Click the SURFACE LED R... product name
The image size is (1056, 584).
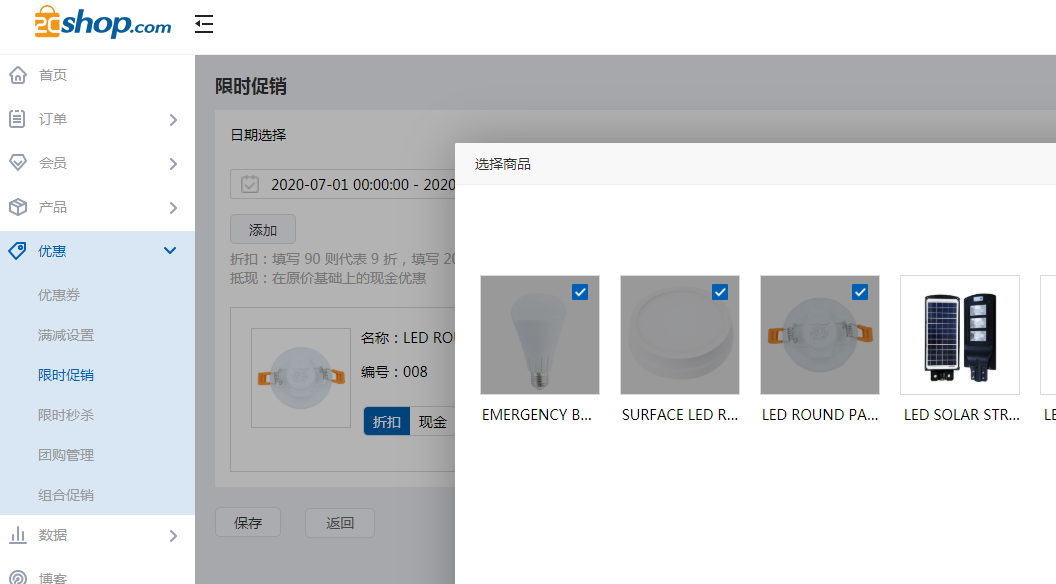[680, 415]
